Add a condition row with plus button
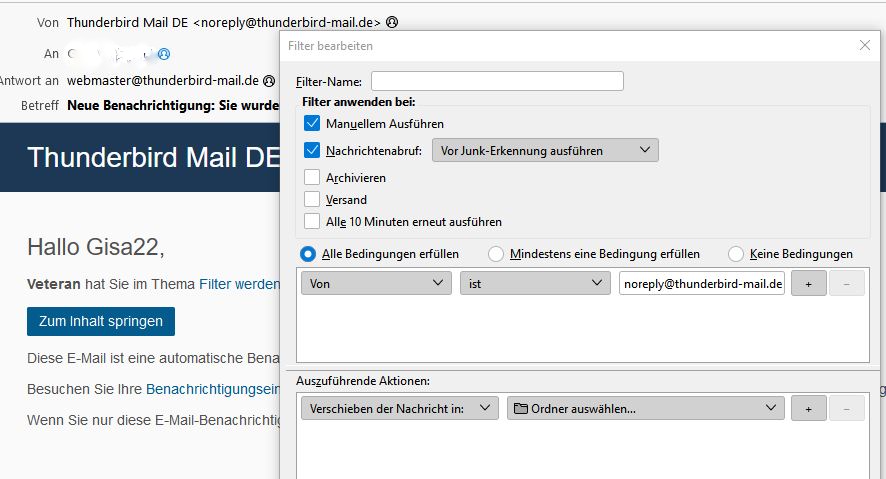 pos(809,284)
